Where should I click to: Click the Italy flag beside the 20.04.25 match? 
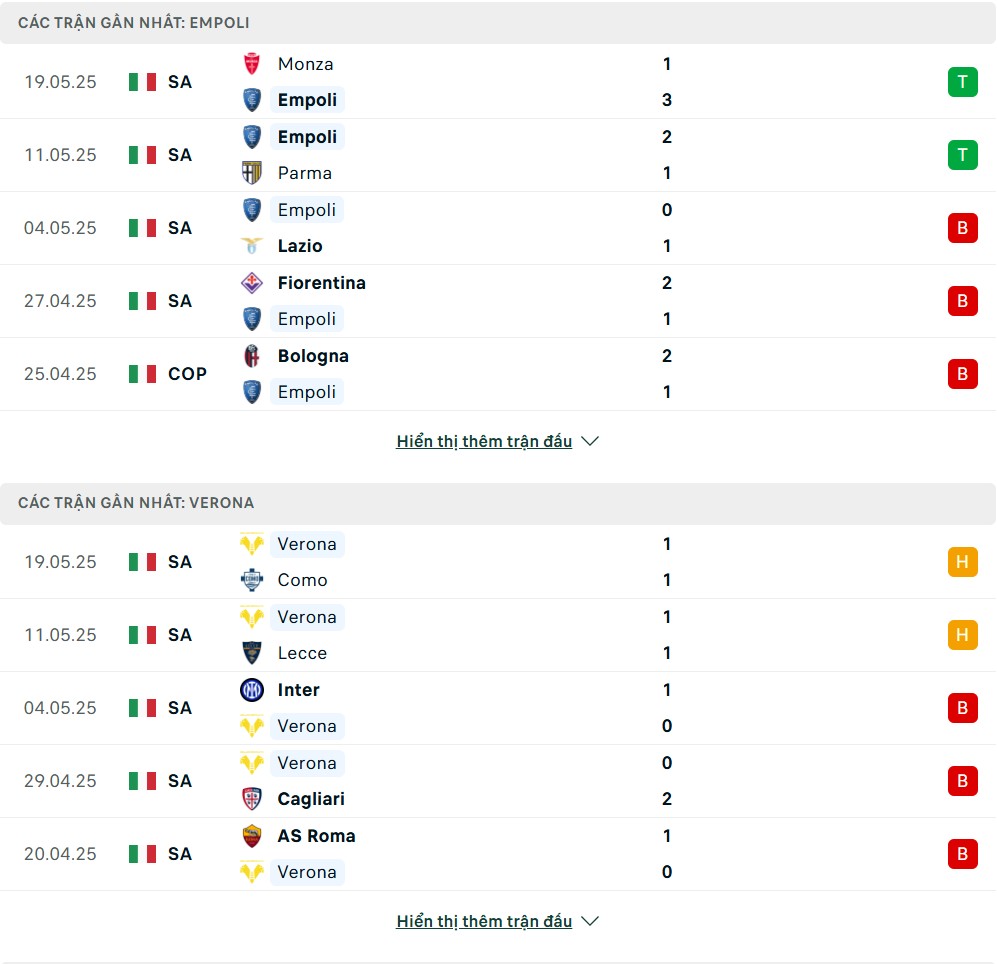click(142, 853)
